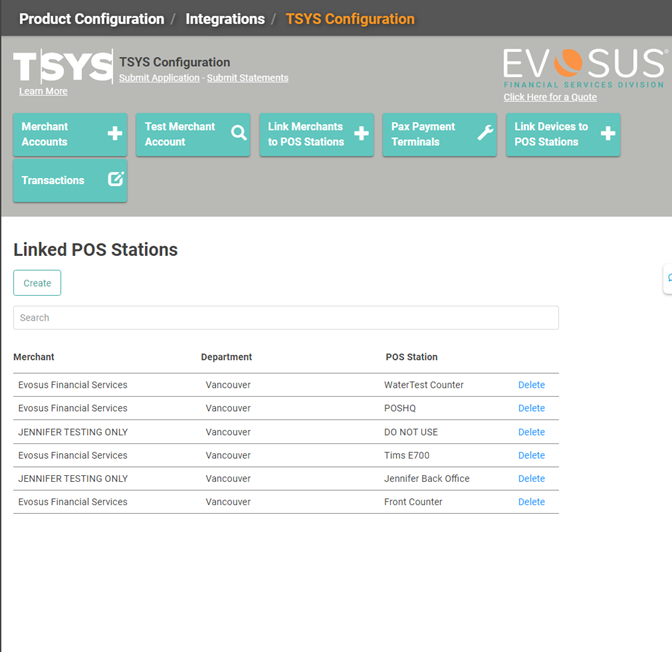Open Link Devices to POS Stations tile
672x652 pixels.
pyautogui.click(x=563, y=134)
